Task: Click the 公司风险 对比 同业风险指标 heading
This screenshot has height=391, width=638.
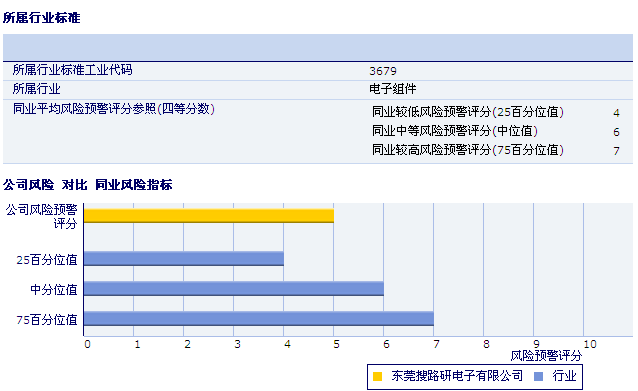Action: point(87,185)
